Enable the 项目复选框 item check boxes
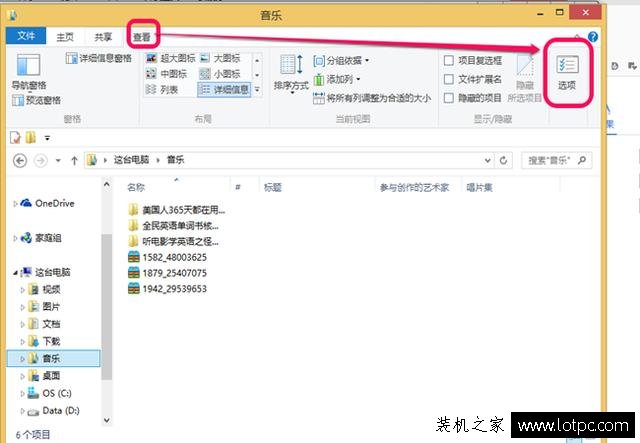The image size is (640, 443). click(449, 60)
